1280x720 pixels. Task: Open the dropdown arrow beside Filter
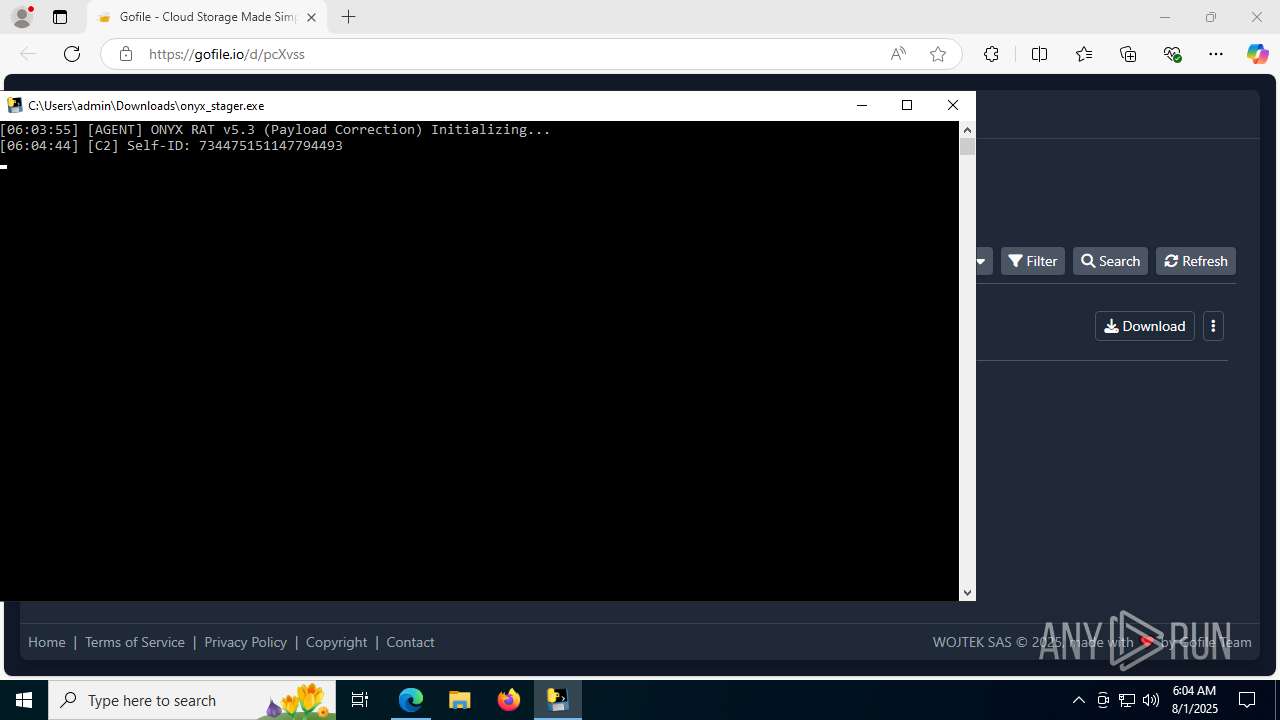(983, 261)
